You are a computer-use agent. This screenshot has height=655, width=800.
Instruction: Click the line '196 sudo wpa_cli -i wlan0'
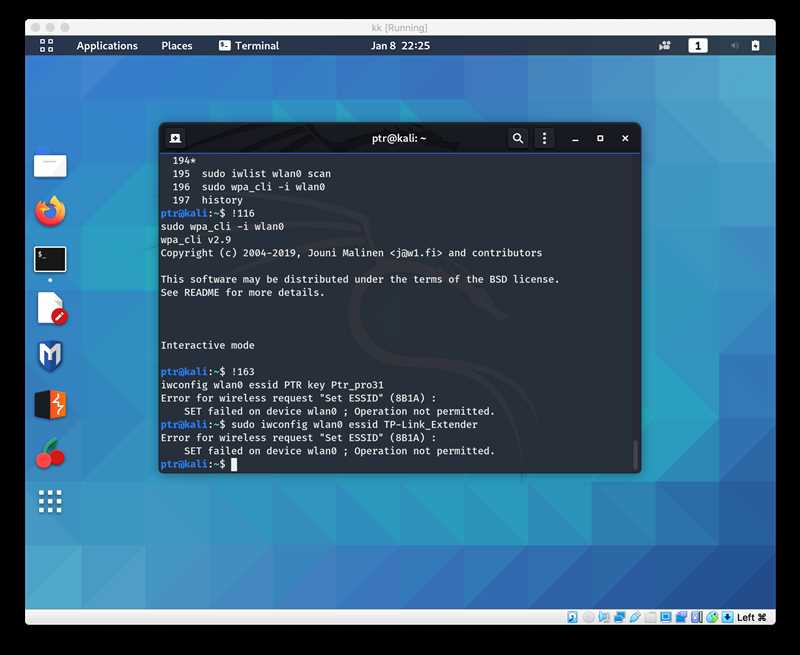(248, 187)
